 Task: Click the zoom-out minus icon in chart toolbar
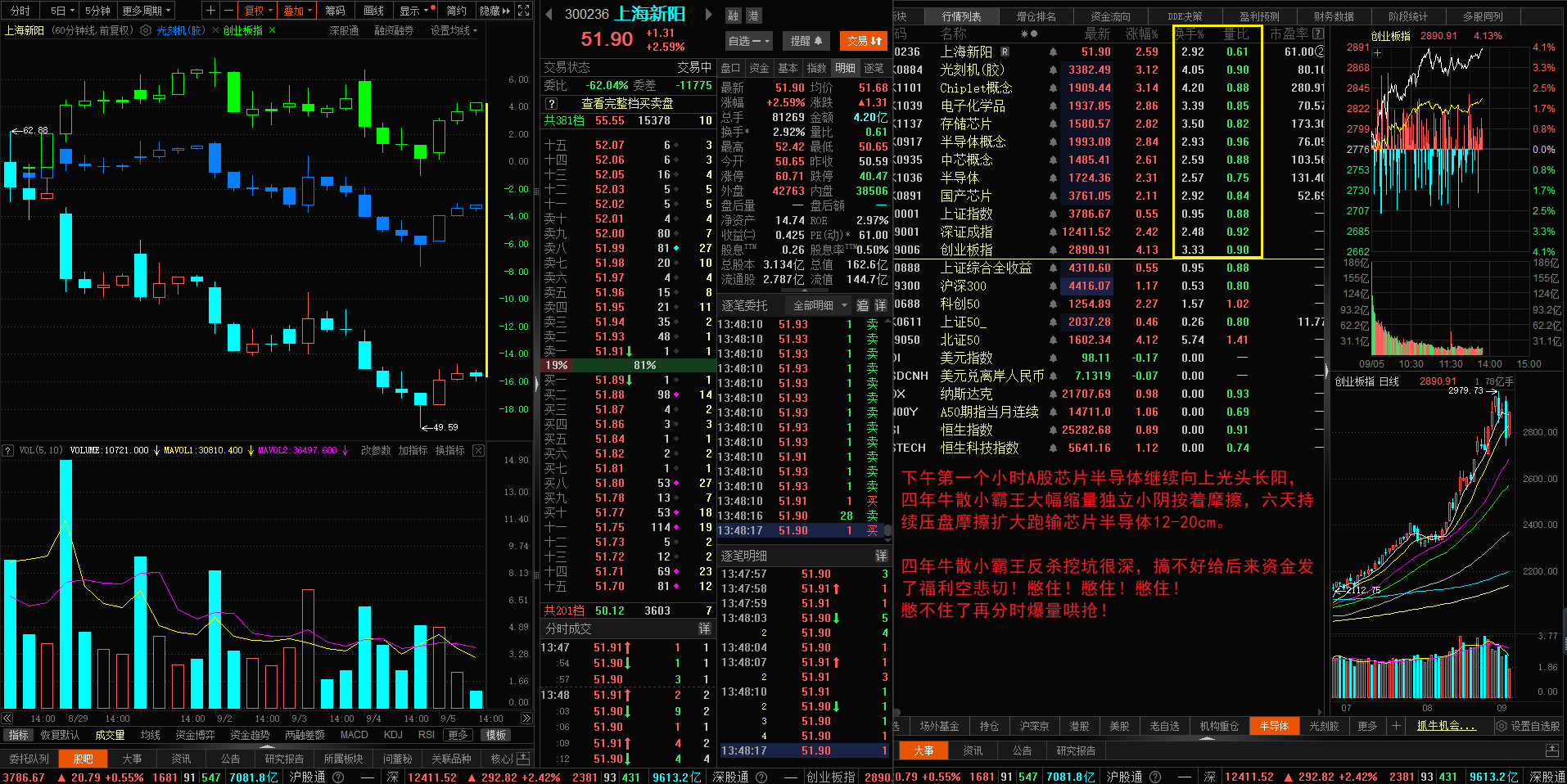pyautogui.click(x=228, y=11)
